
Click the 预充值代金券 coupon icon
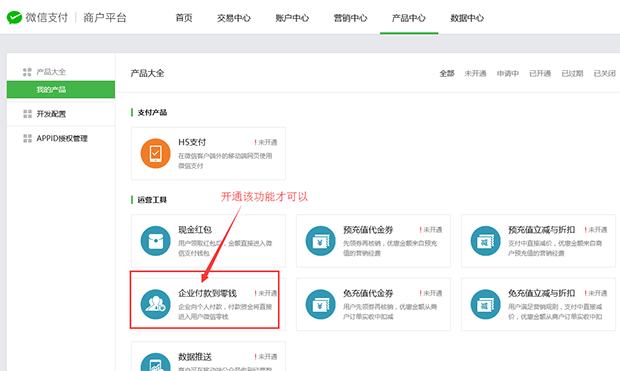tap(320, 240)
